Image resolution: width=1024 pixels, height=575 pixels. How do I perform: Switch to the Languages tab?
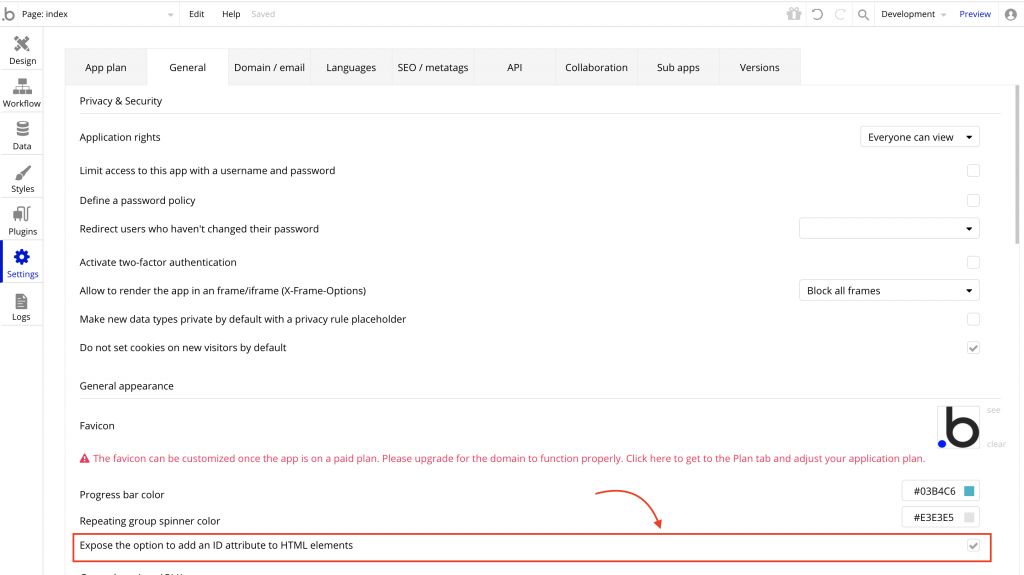coord(351,67)
